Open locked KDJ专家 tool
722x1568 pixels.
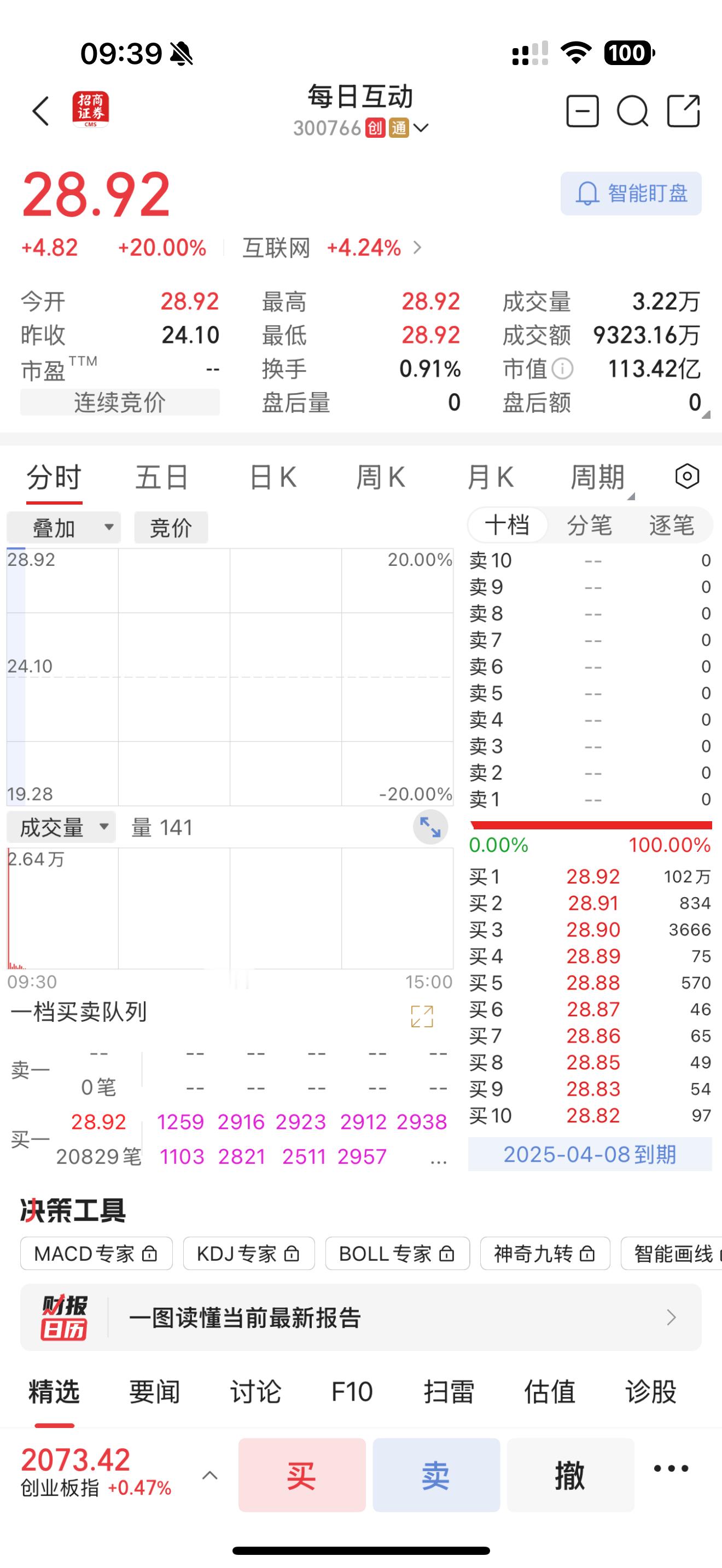249,1254
